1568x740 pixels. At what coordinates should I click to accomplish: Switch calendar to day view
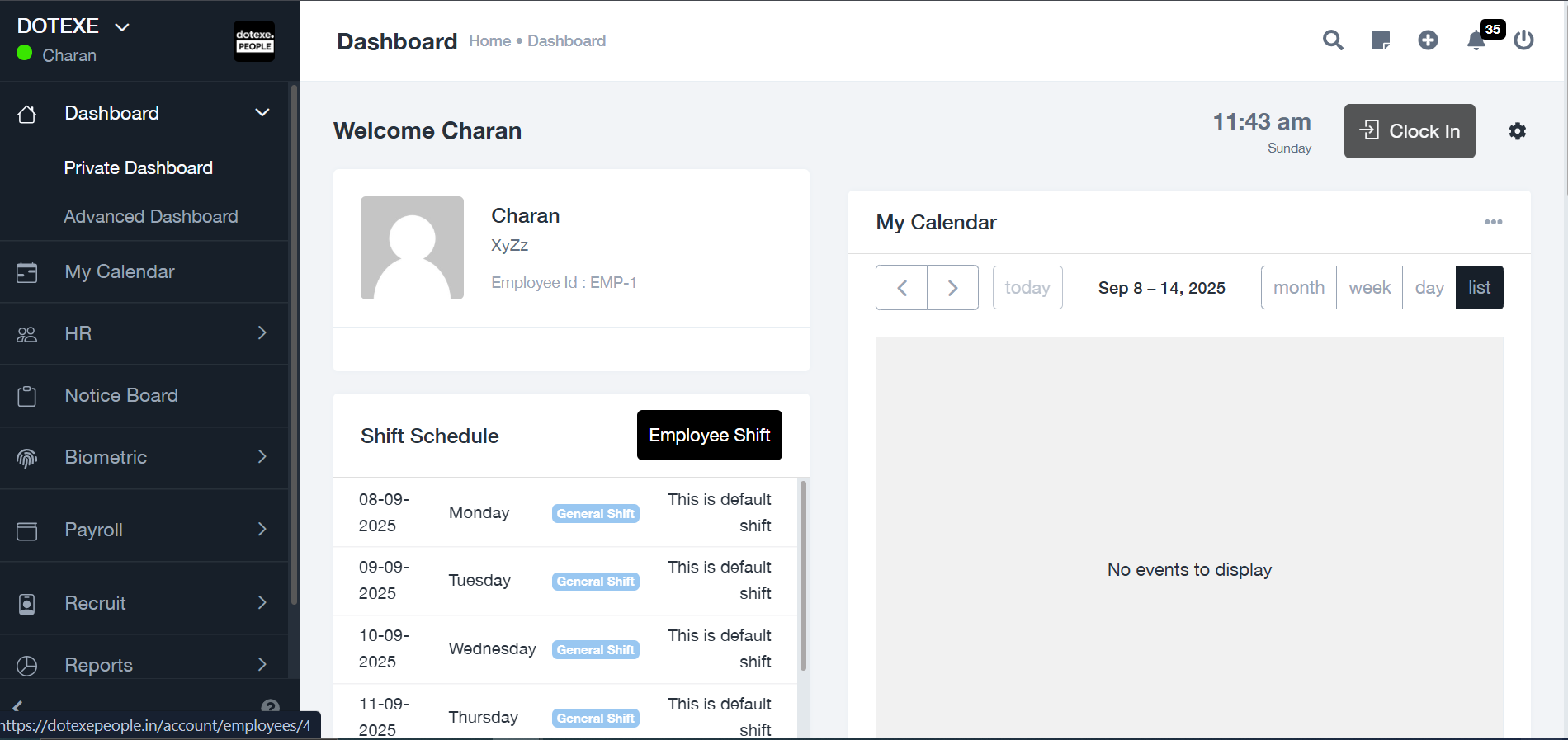click(1429, 288)
